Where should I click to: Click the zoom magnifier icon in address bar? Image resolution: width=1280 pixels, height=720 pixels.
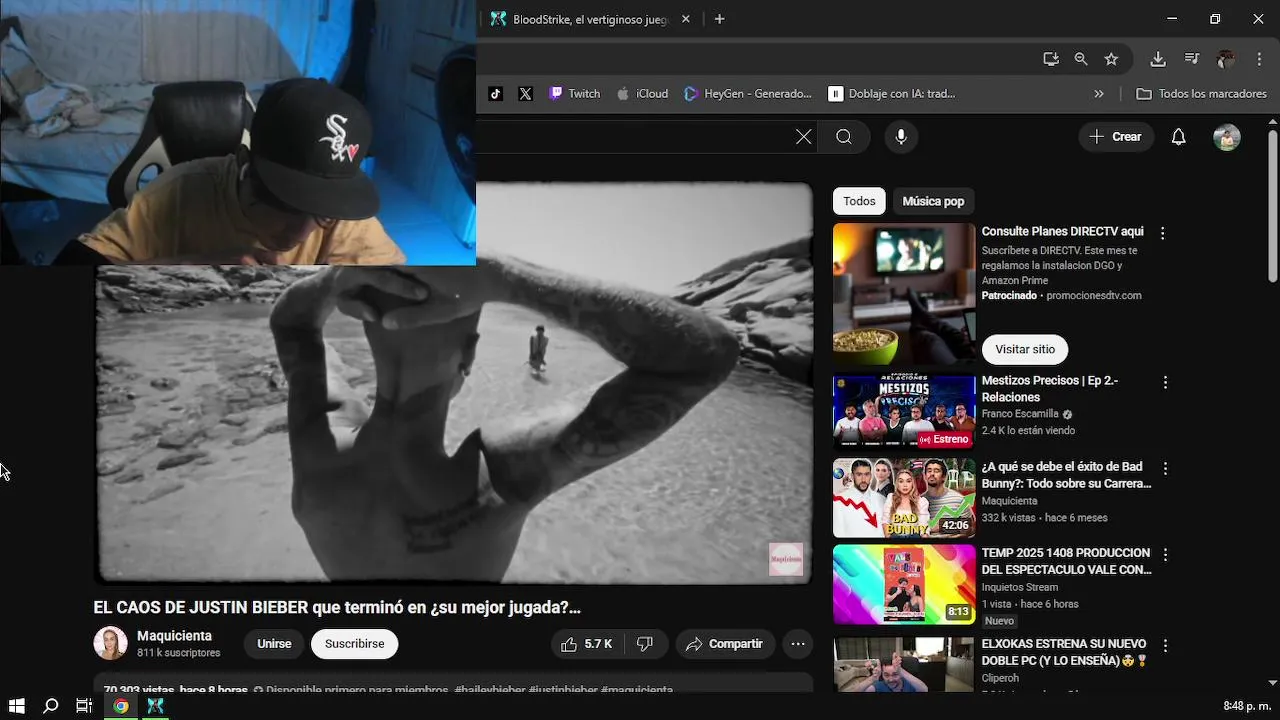pos(1081,59)
